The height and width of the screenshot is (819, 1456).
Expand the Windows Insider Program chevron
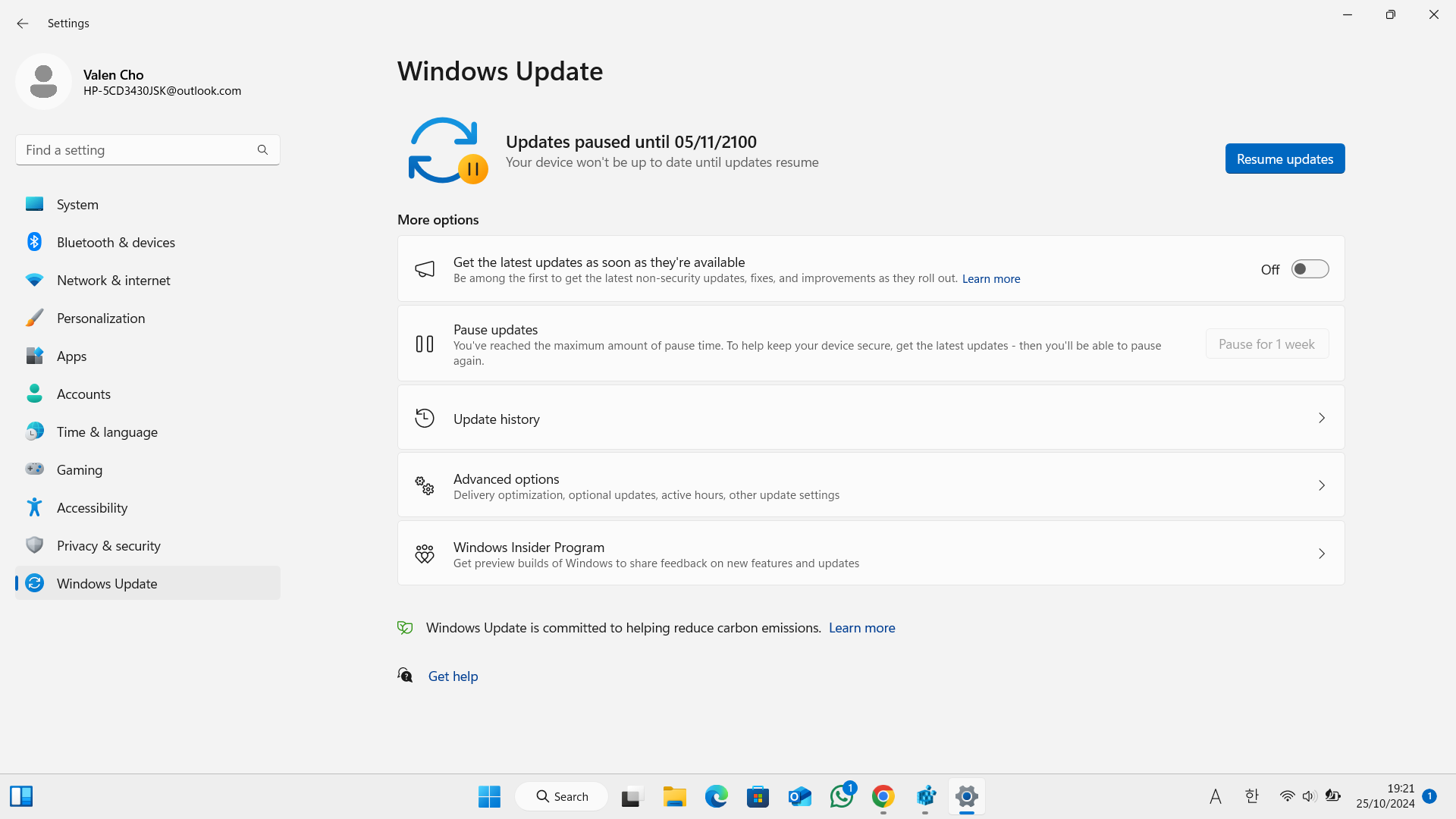(1322, 554)
